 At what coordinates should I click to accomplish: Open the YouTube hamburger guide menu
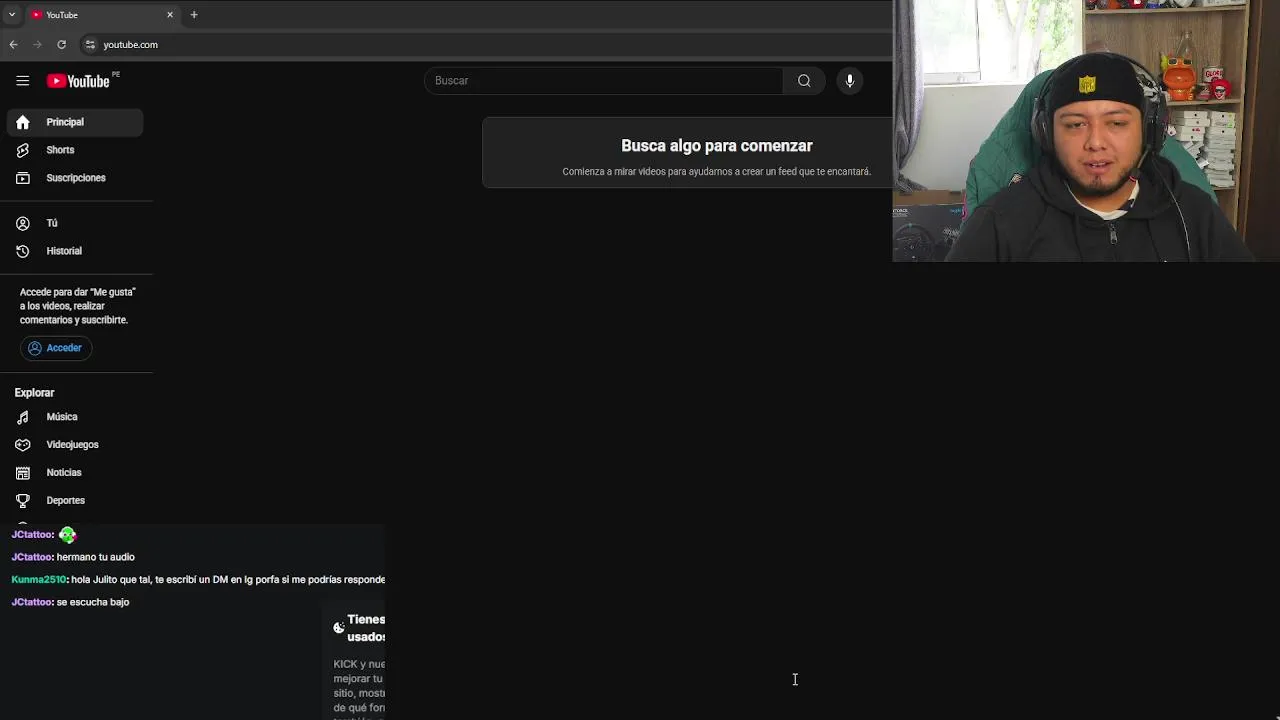(22, 81)
